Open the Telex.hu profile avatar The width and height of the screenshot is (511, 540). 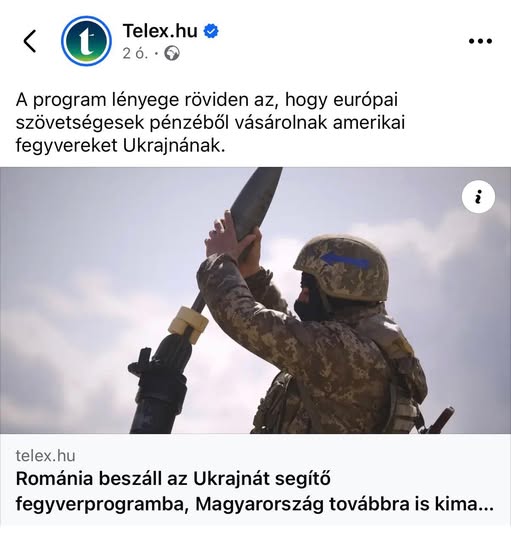[86, 41]
